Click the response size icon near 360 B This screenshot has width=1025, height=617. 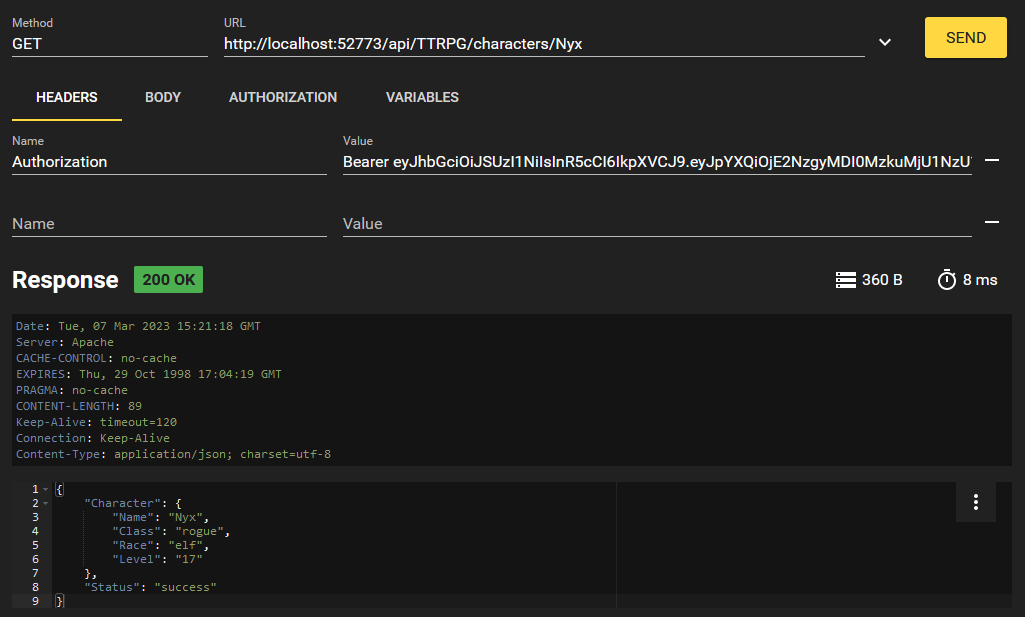coord(845,280)
